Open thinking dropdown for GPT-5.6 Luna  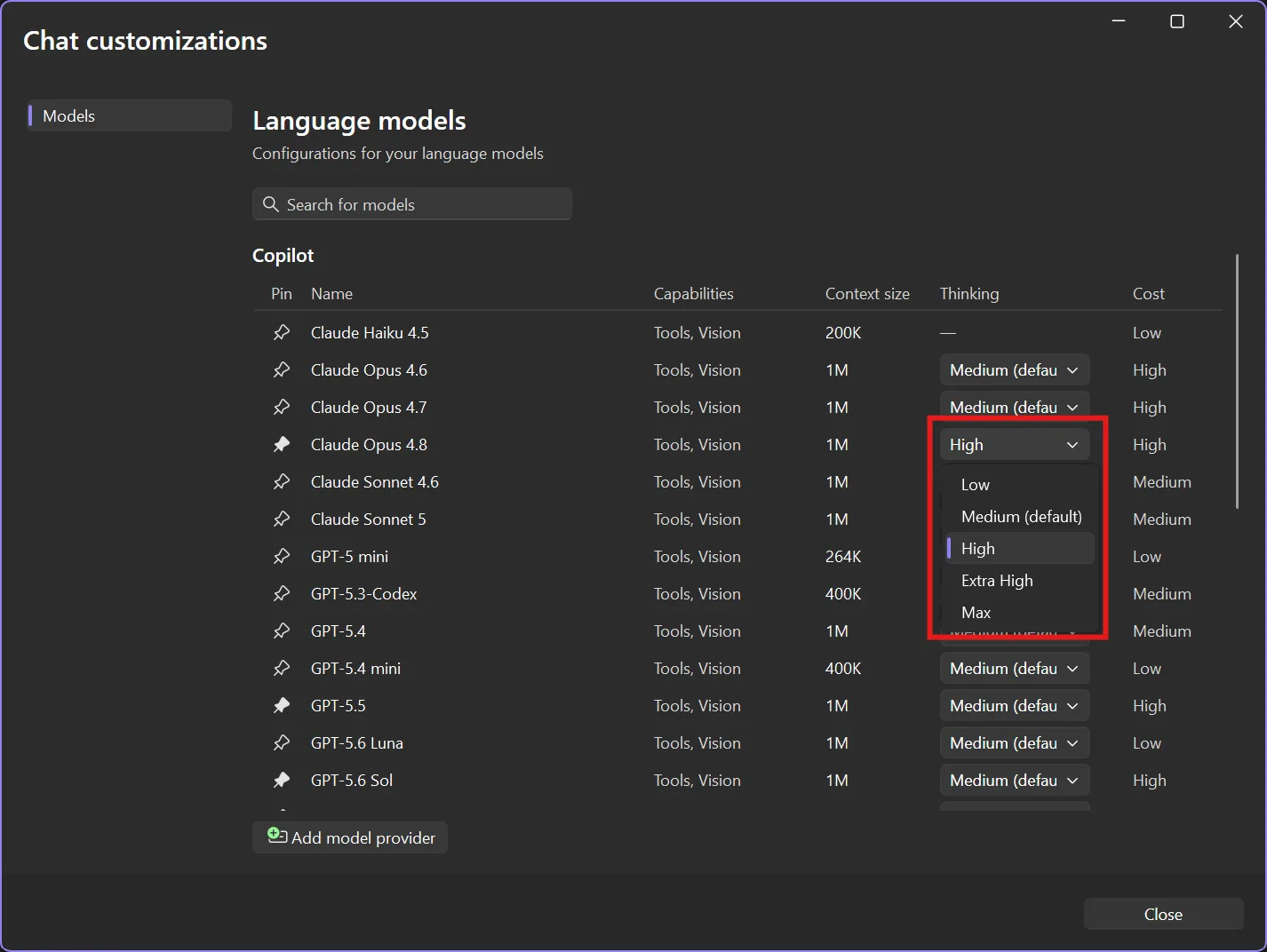(x=1015, y=743)
